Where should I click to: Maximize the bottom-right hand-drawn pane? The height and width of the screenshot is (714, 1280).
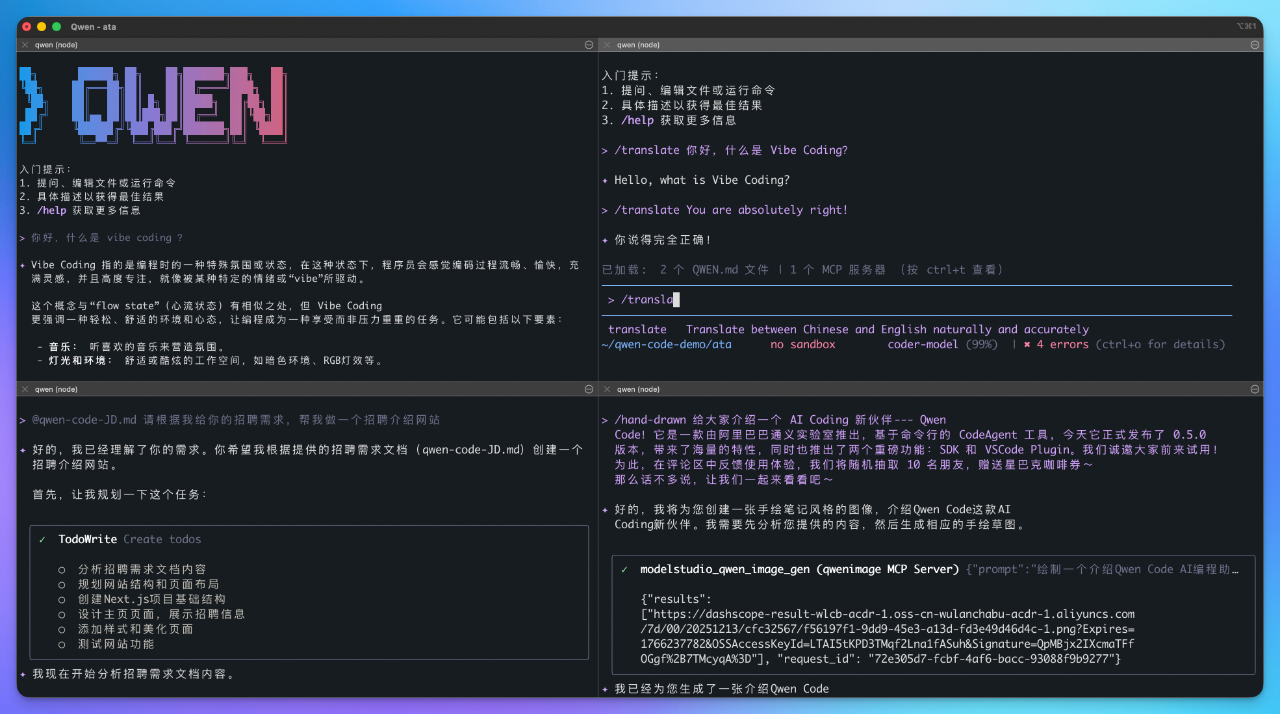[x=1257, y=389]
